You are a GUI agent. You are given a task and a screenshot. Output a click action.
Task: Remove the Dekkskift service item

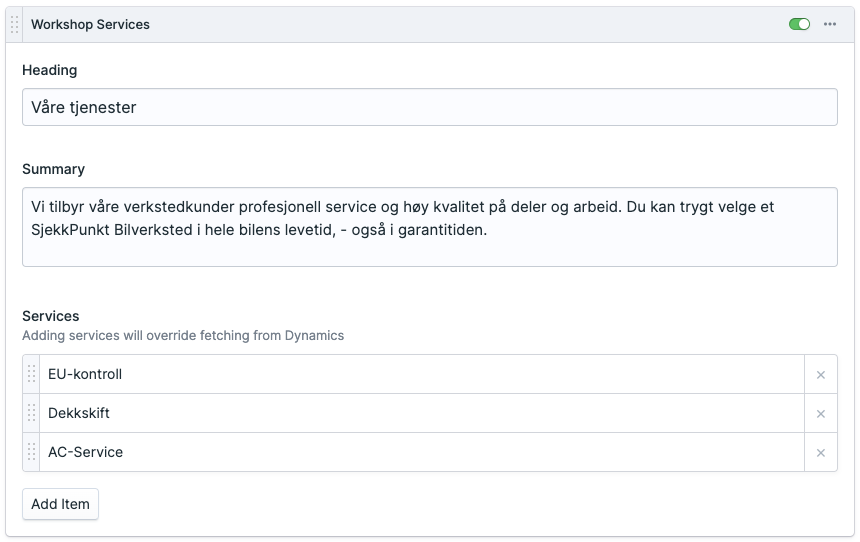[x=821, y=414]
